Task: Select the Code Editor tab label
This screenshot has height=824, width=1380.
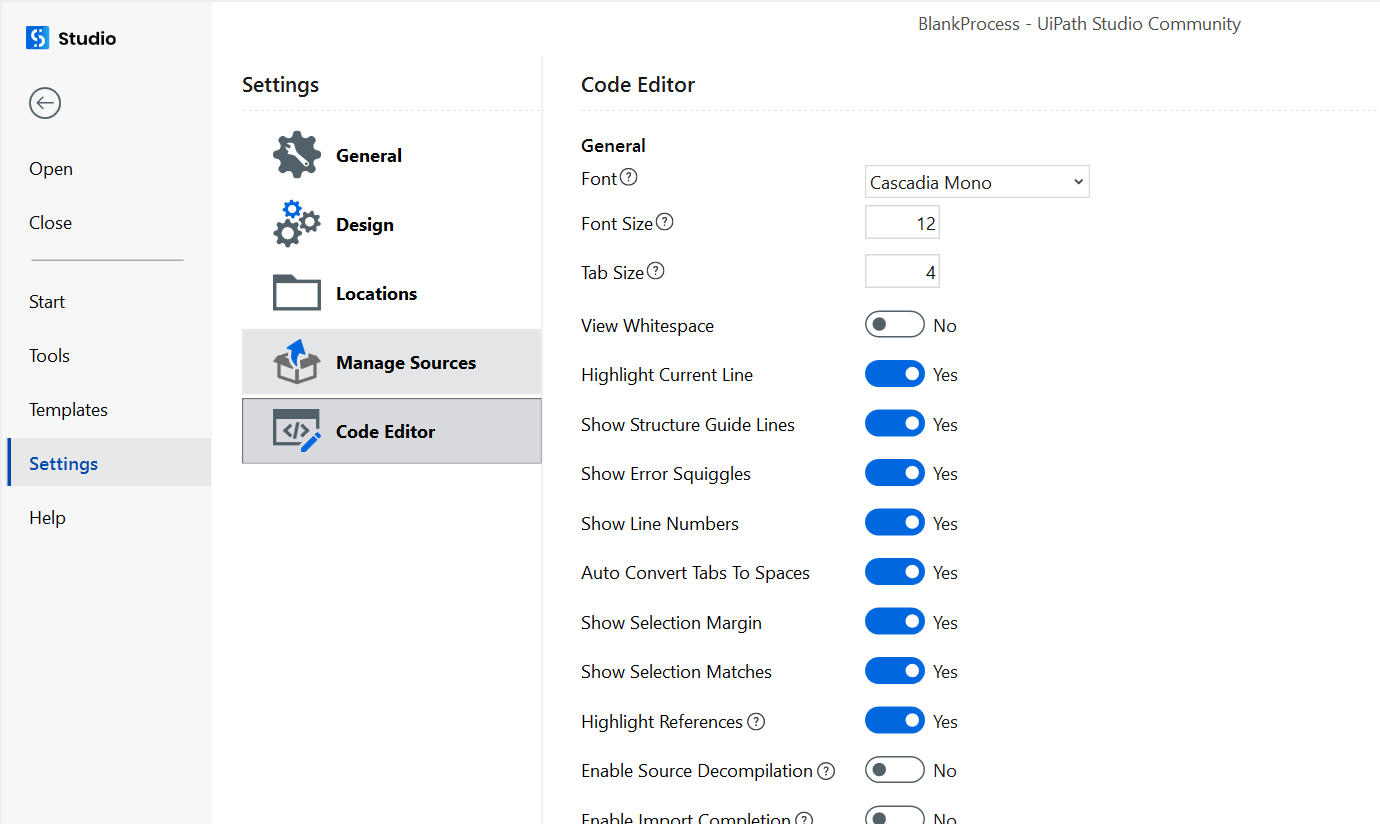Action: (385, 431)
